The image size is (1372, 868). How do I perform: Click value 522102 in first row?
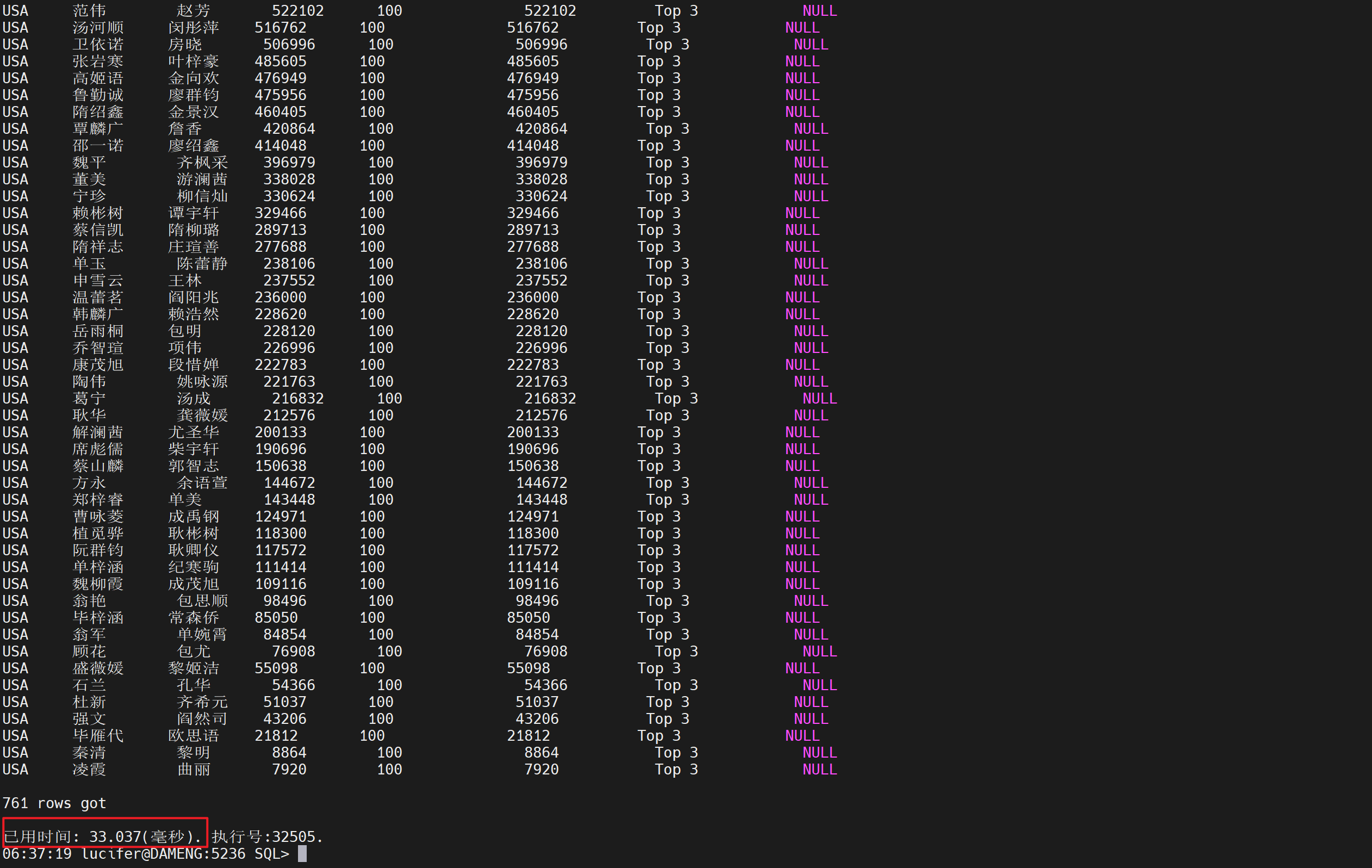297,11
